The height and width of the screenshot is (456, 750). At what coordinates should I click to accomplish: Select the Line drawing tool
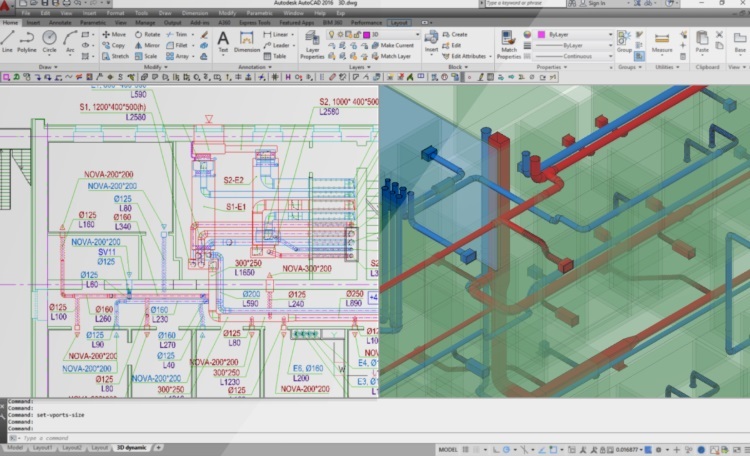click(8, 40)
